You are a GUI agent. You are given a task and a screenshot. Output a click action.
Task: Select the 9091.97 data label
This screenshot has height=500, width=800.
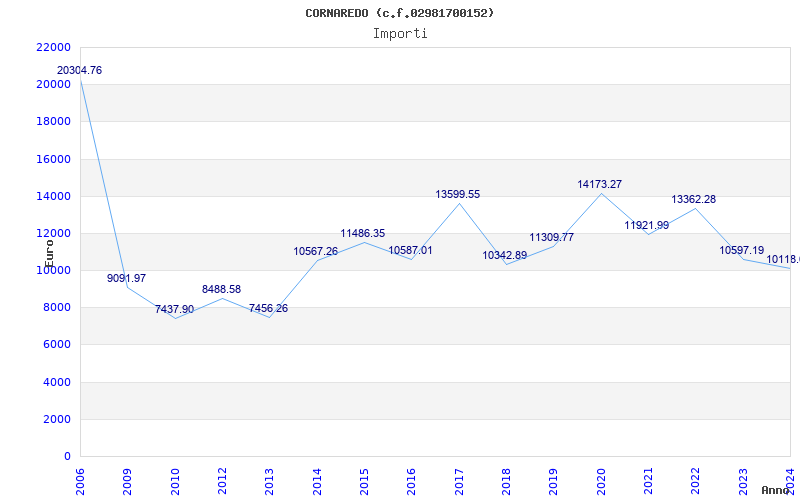click(127, 279)
